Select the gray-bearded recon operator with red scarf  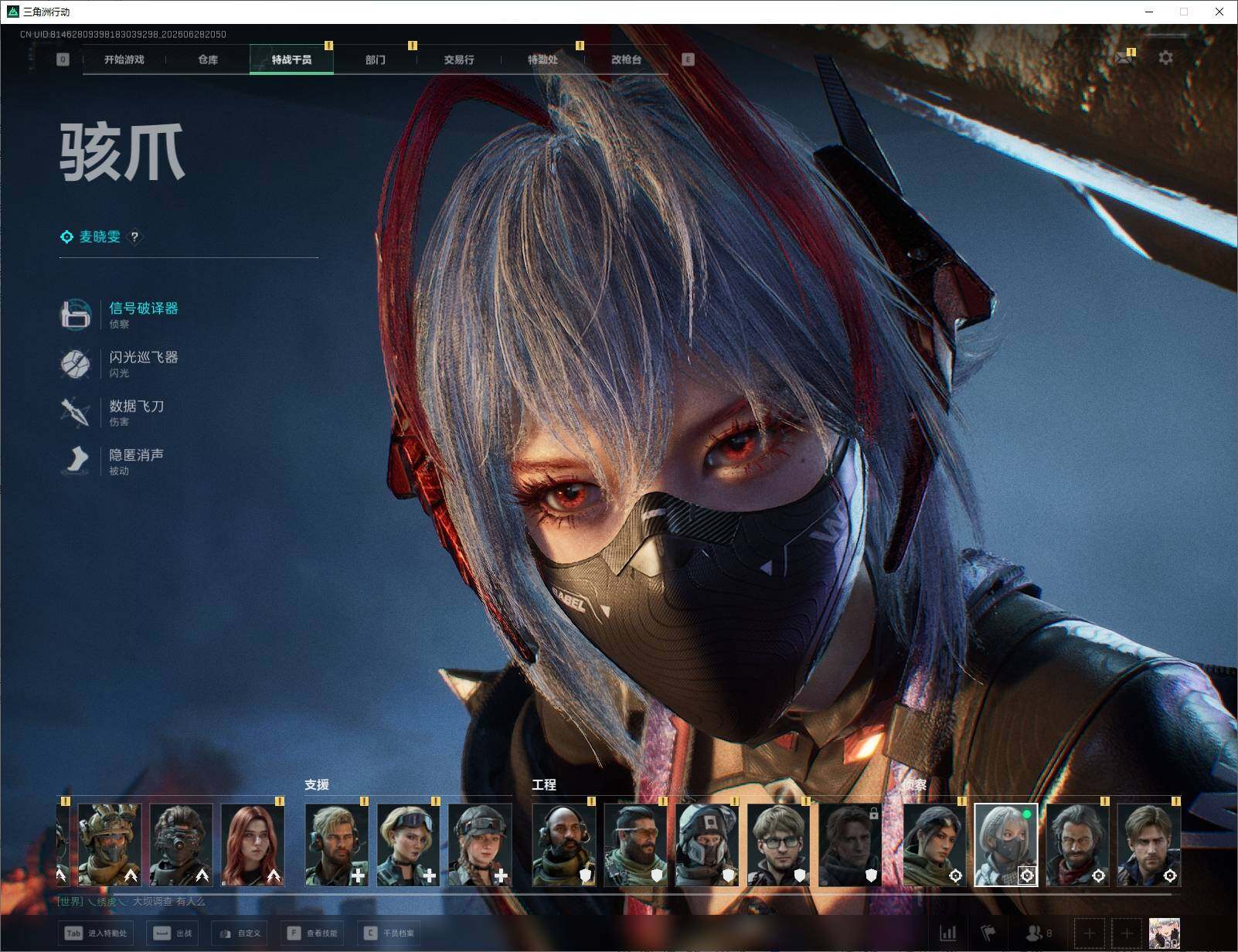click(x=1077, y=845)
